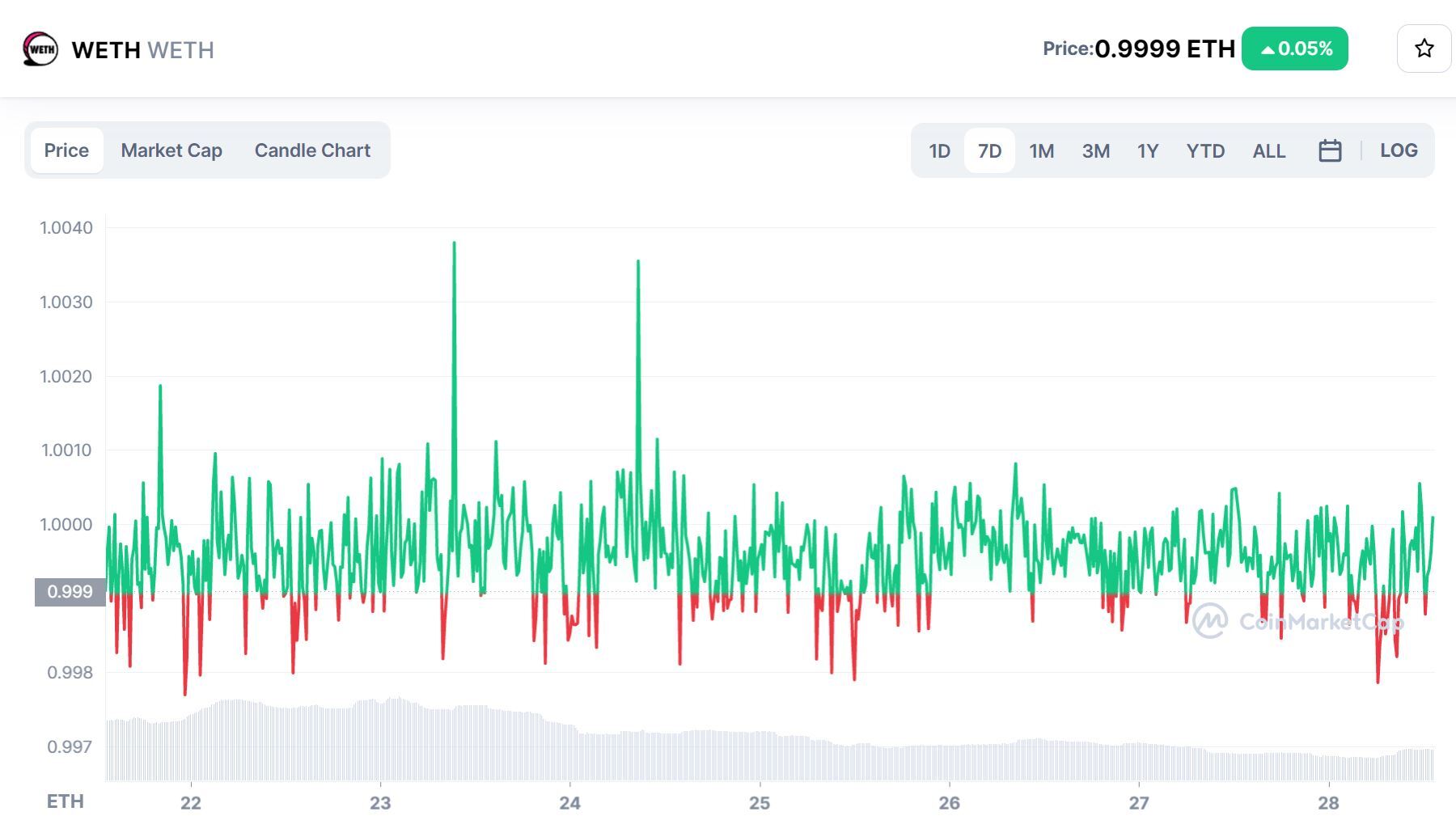The image size is (1456, 820).
Task: Click the 1.0040 y-axis label
Action: tap(66, 227)
